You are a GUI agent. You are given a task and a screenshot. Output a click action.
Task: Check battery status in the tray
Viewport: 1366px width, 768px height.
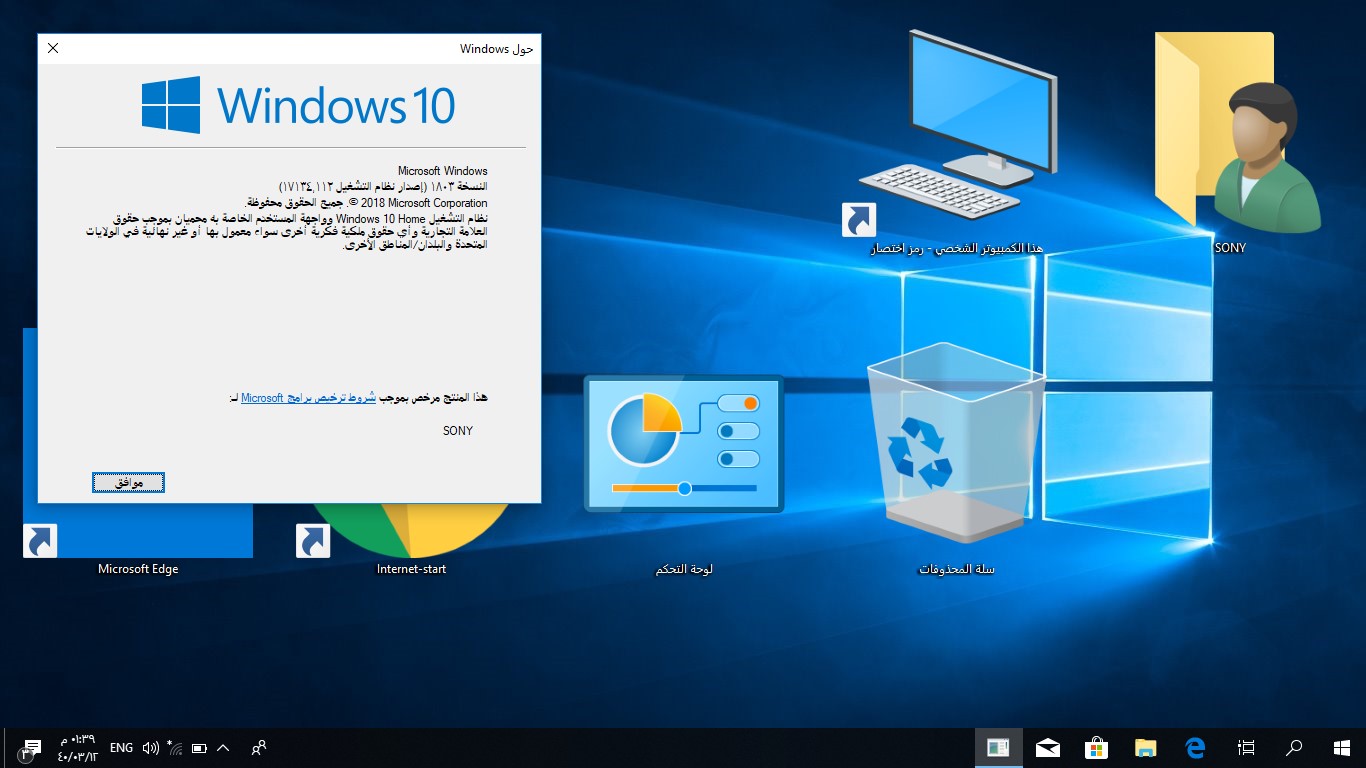(199, 748)
